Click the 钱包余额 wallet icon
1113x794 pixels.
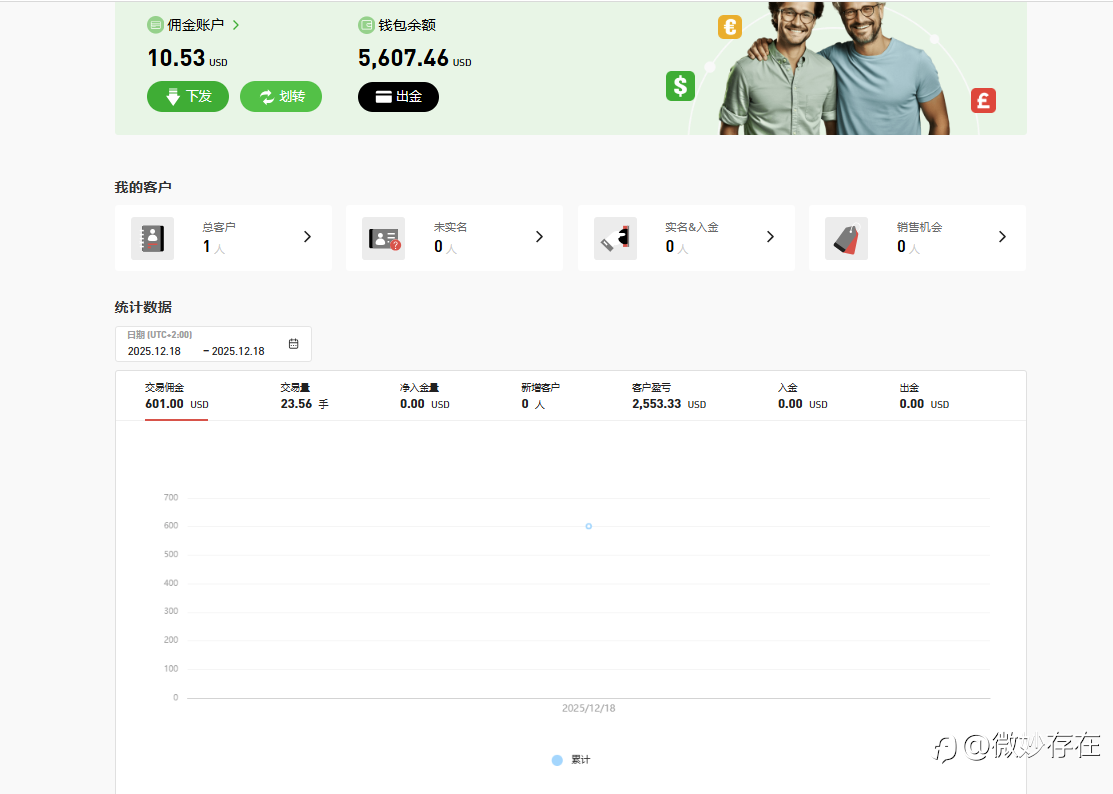point(366,26)
